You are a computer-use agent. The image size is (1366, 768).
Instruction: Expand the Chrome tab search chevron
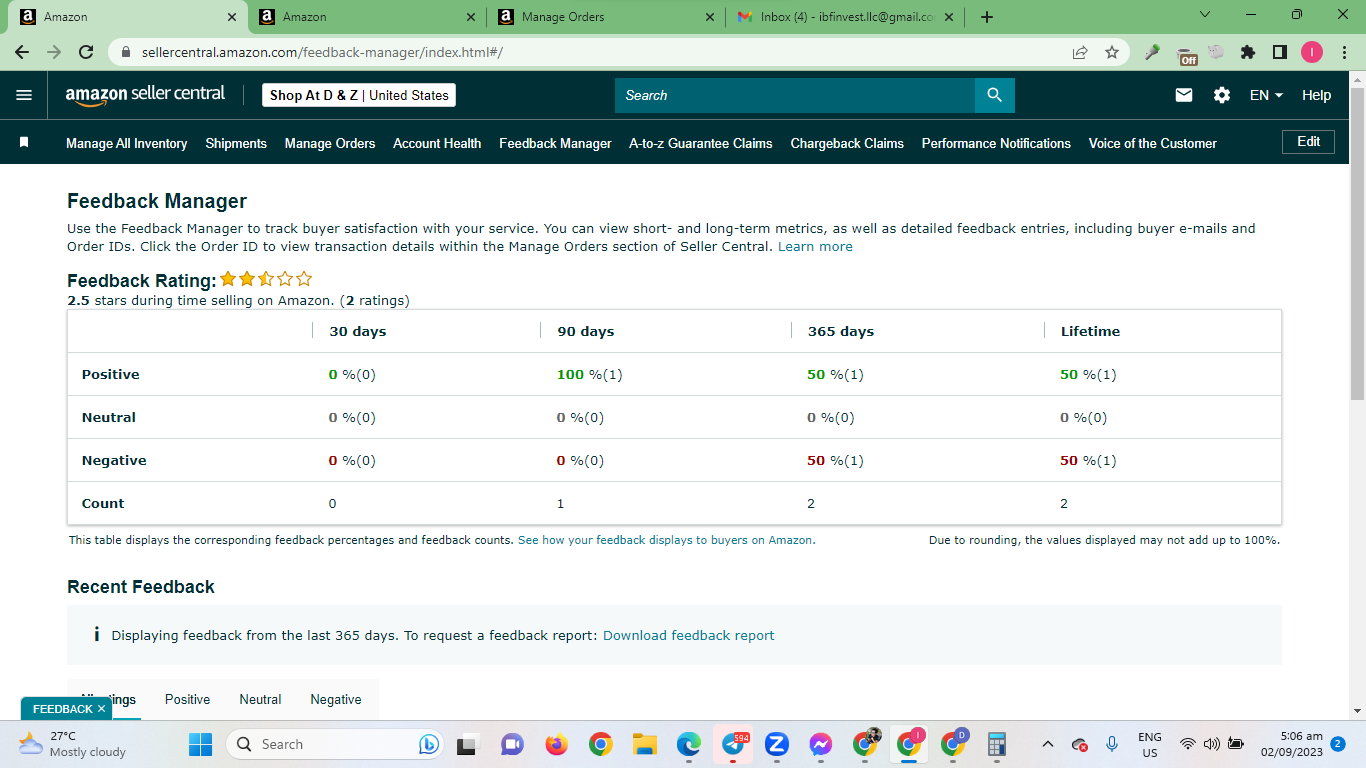(x=1205, y=16)
